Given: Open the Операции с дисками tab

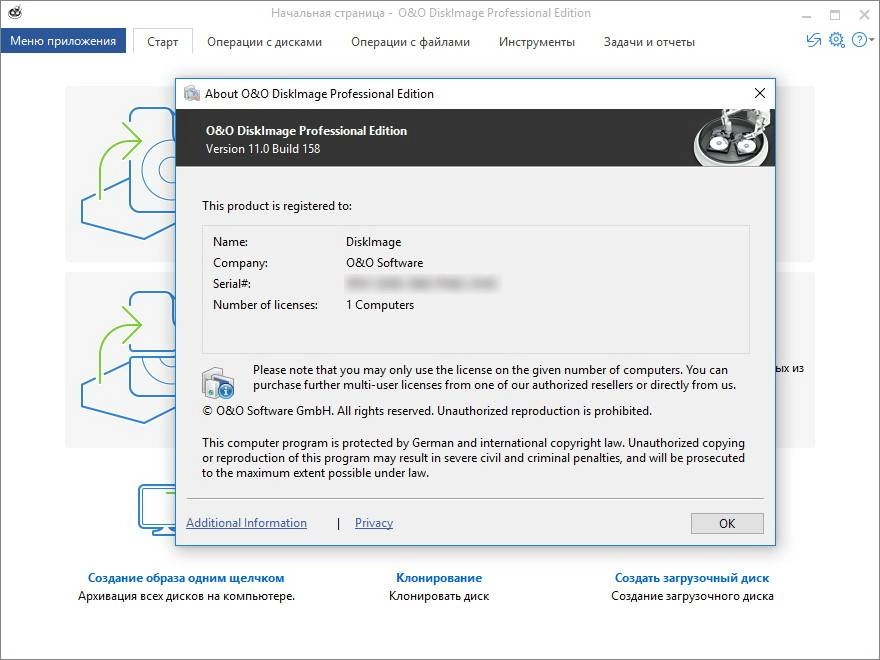Looking at the screenshot, I should (264, 42).
